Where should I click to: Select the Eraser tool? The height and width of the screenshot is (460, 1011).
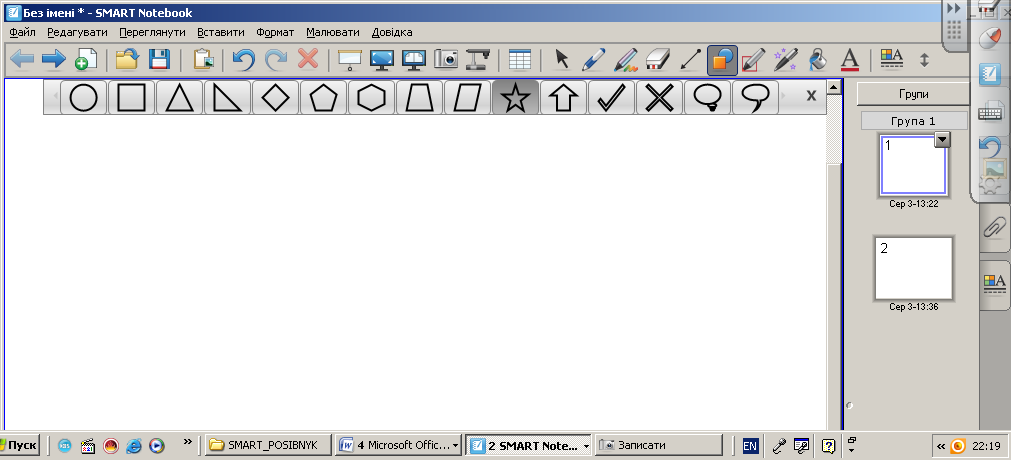point(658,60)
